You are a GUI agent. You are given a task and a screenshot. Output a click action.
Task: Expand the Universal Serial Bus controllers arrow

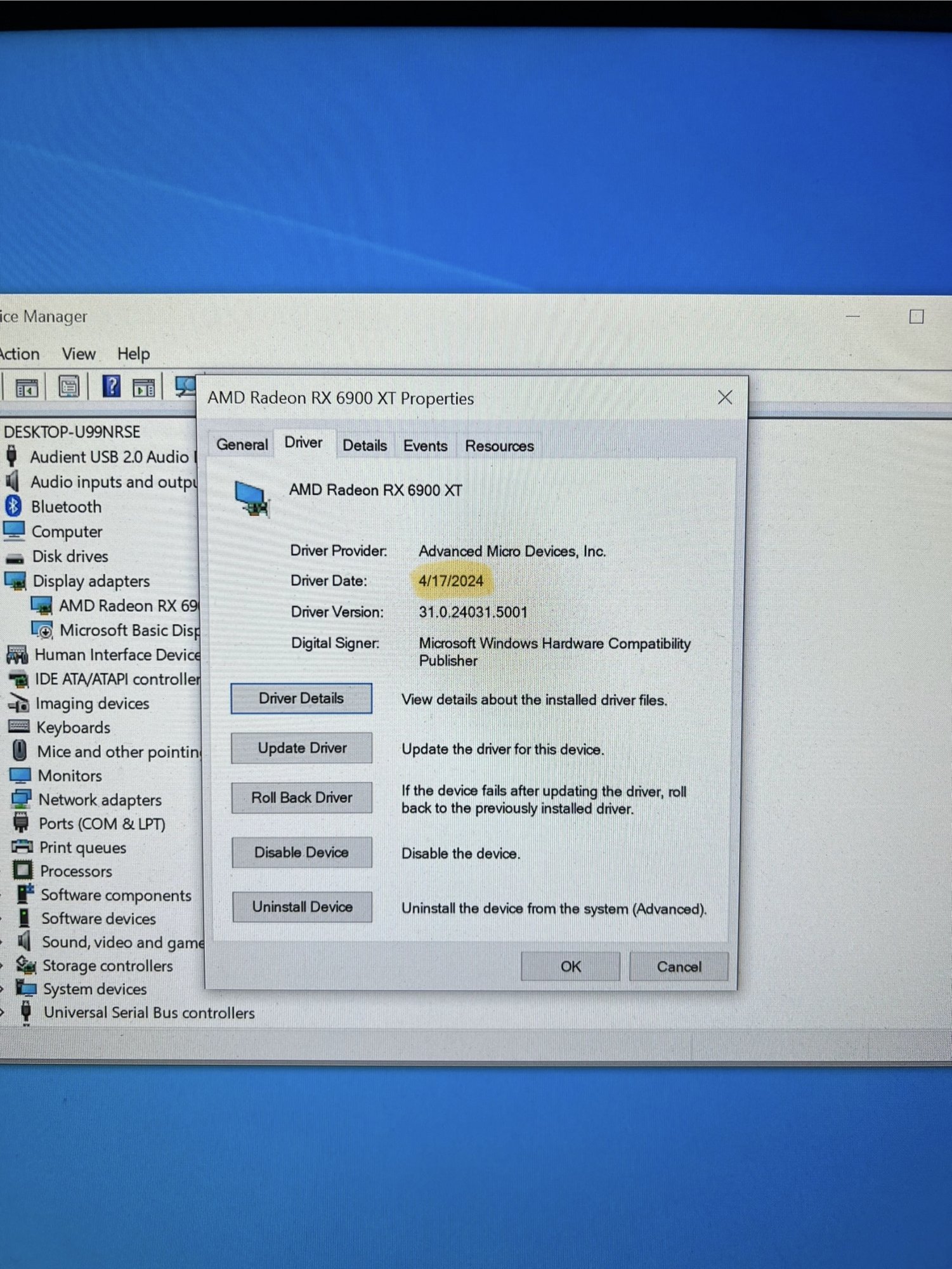click(x=3, y=1013)
